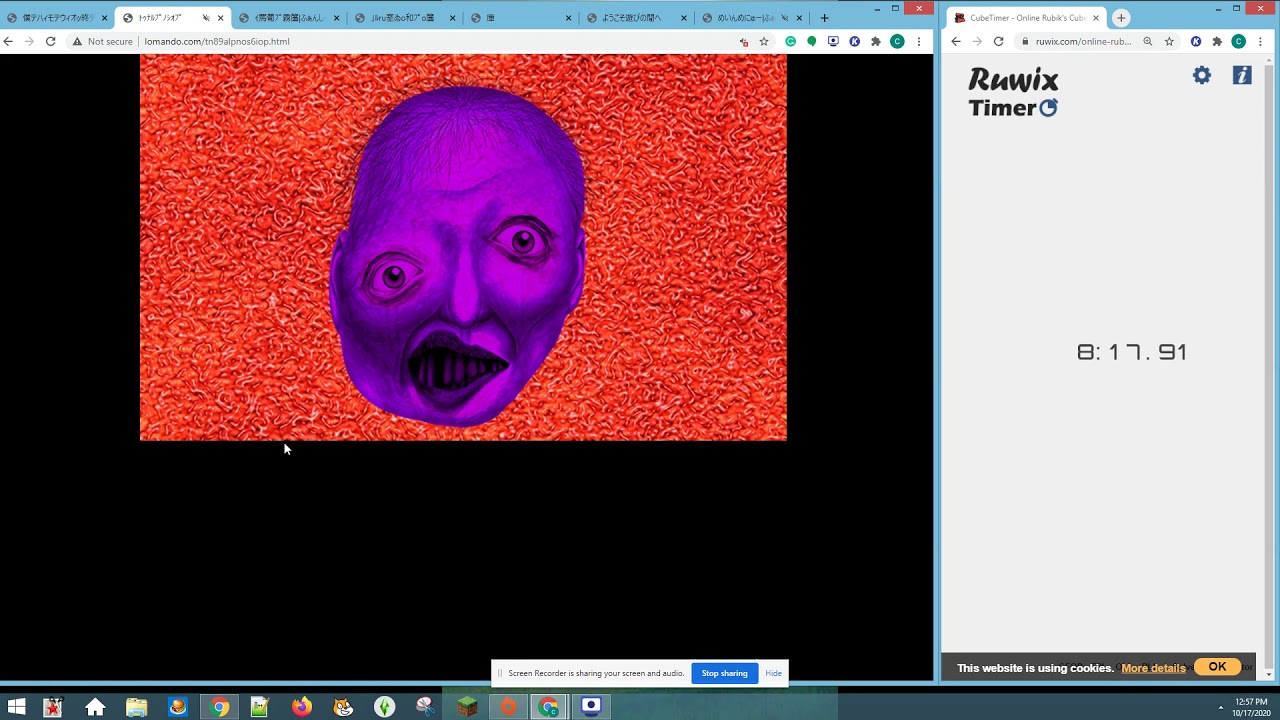Reload the Ruwix timer page
1280x720 pixels.
coord(998,41)
